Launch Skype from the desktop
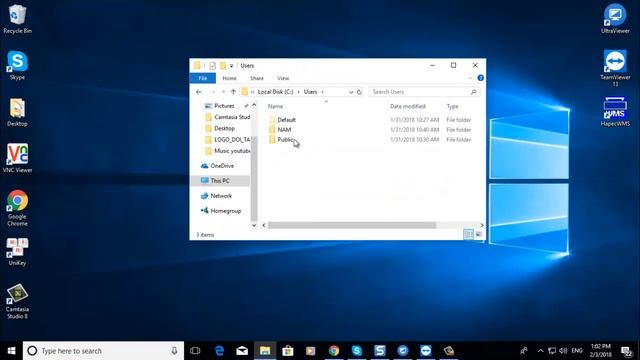 click(17, 65)
